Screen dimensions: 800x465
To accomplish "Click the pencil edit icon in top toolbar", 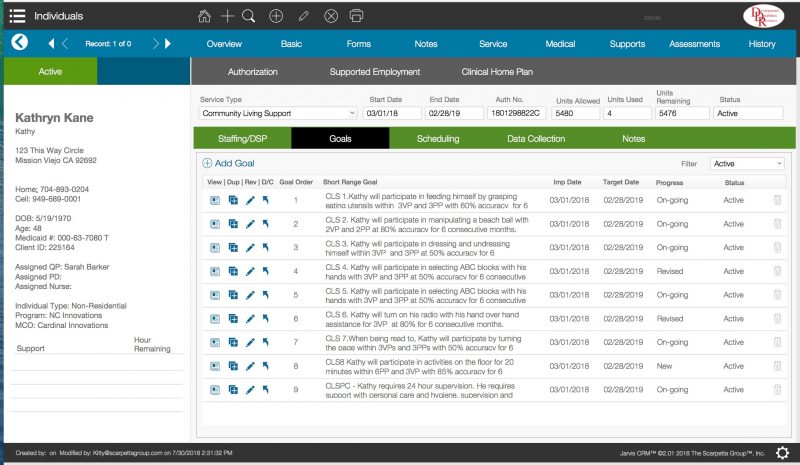I will pos(304,16).
